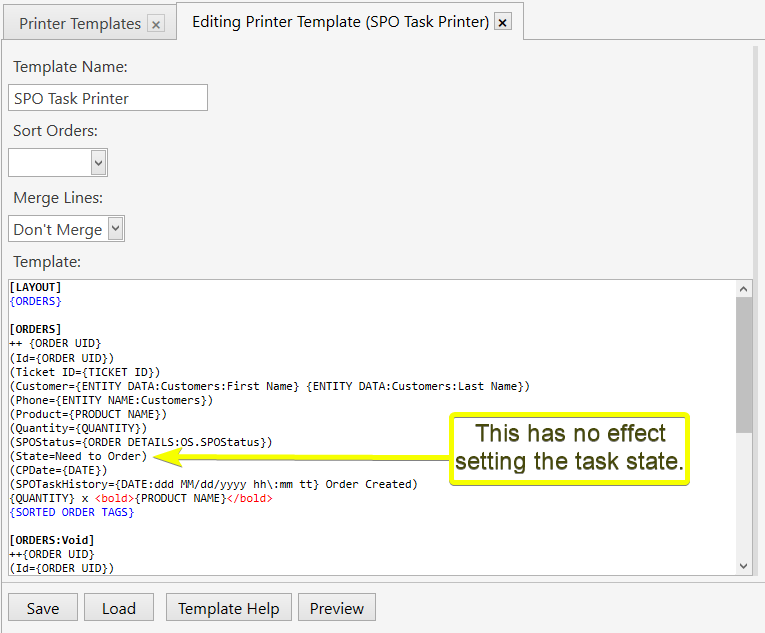Viewport: 765px width, 633px height.
Task: Click the (Customer=...) template line
Action: (x=269, y=386)
